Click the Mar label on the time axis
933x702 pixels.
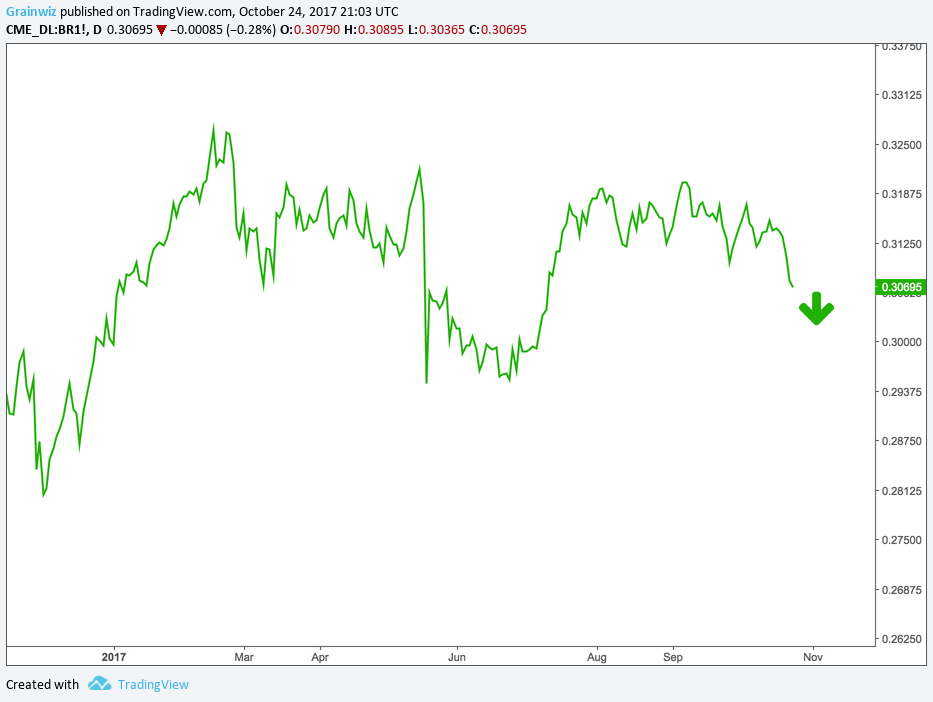point(243,657)
